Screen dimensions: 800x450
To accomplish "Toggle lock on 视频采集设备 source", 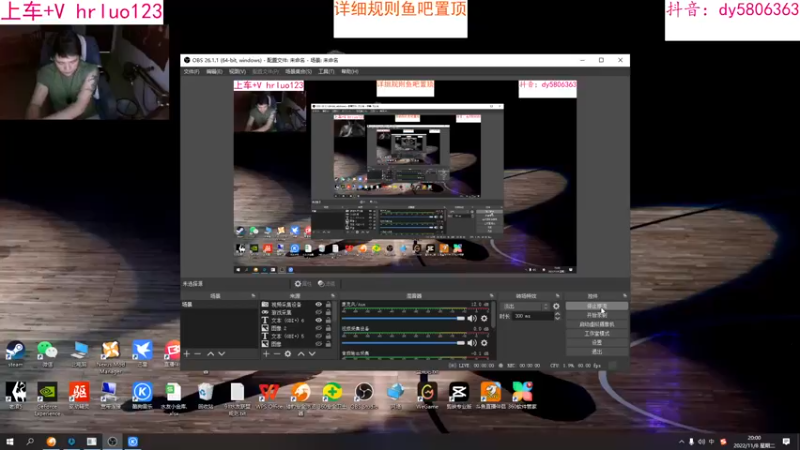I will point(328,305).
